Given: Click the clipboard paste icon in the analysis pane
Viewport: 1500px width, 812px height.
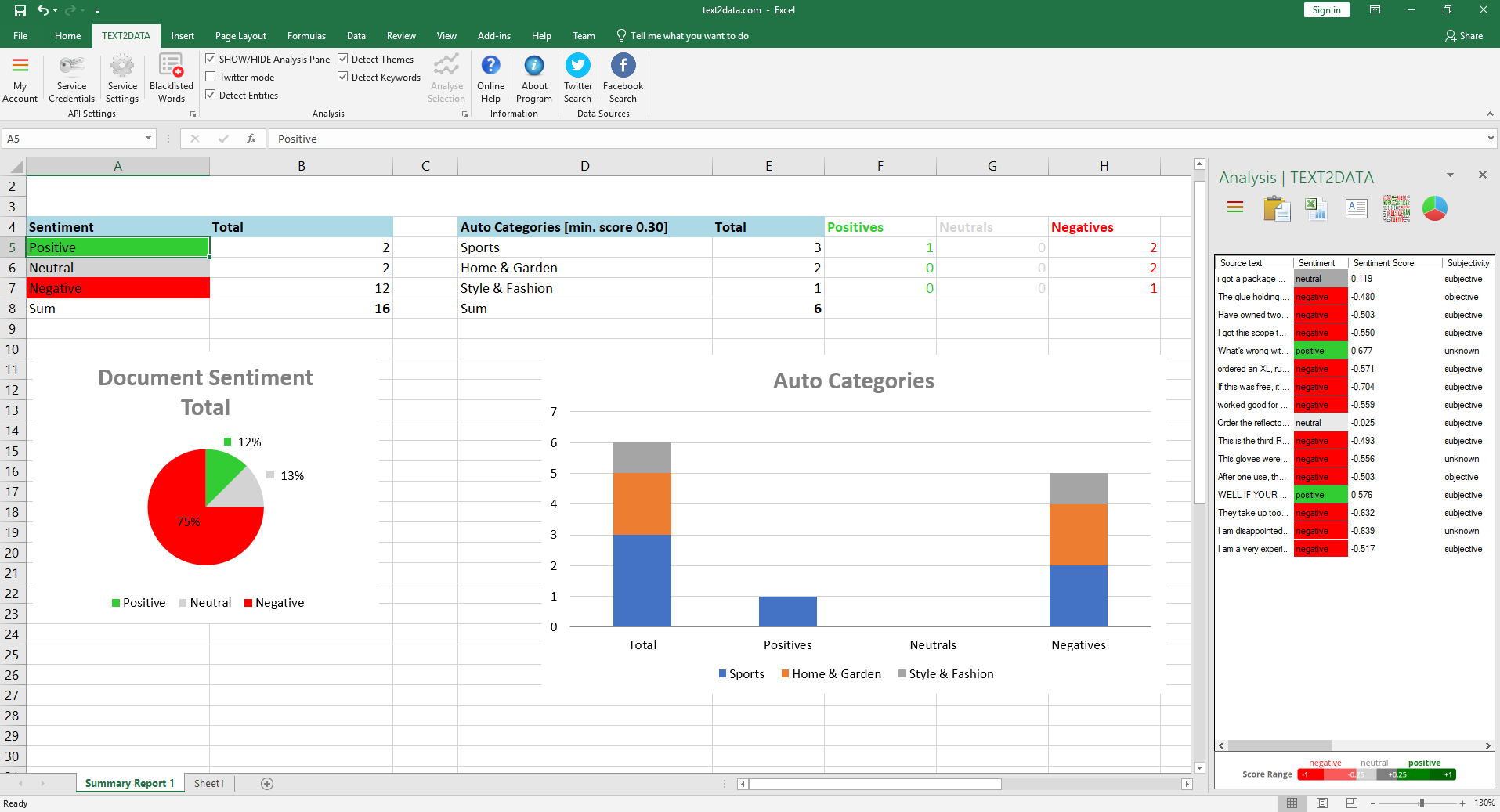Looking at the screenshot, I should tap(1277, 208).
